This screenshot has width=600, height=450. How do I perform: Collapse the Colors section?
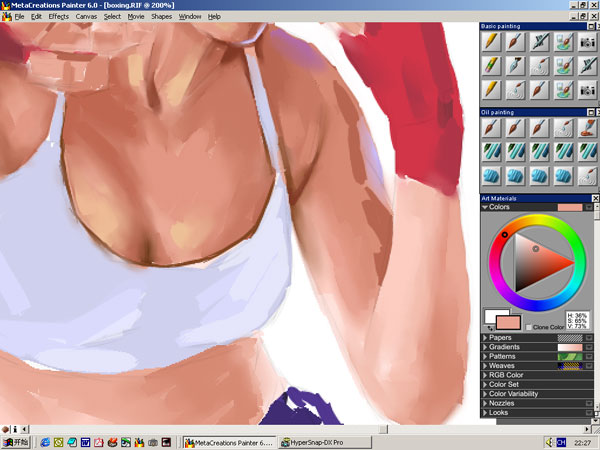[485, 207]
